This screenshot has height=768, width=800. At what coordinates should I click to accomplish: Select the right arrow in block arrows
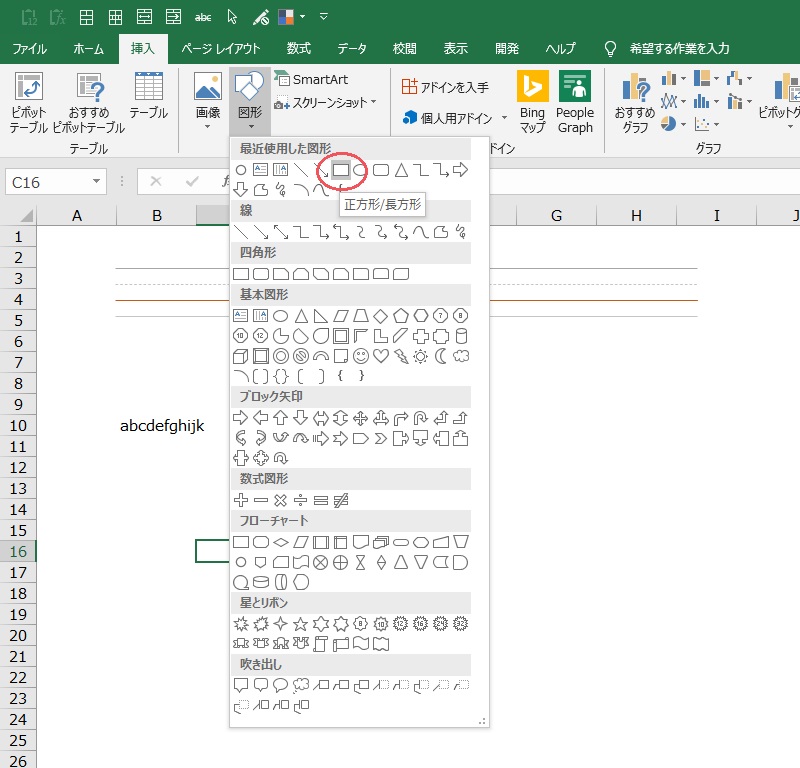point(240,418)
